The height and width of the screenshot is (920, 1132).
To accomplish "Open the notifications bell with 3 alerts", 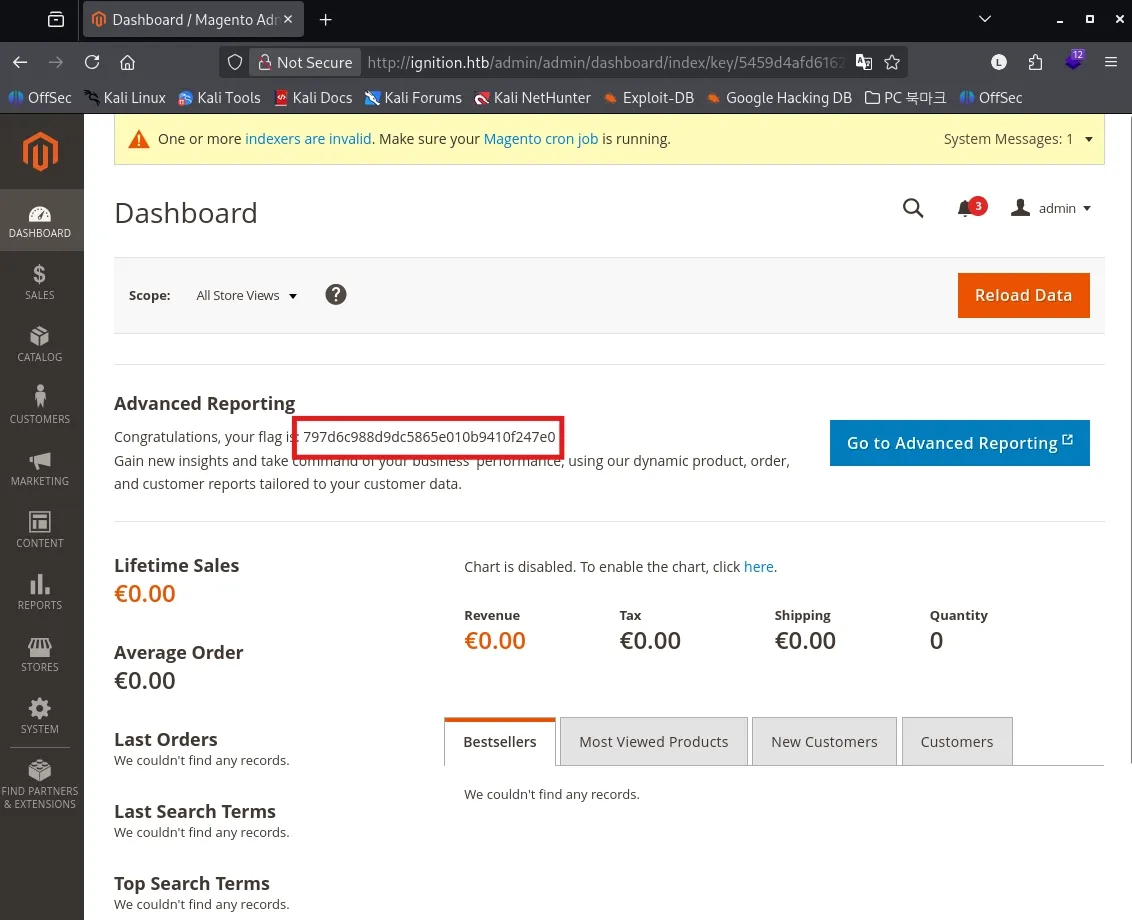I will 970,208.
